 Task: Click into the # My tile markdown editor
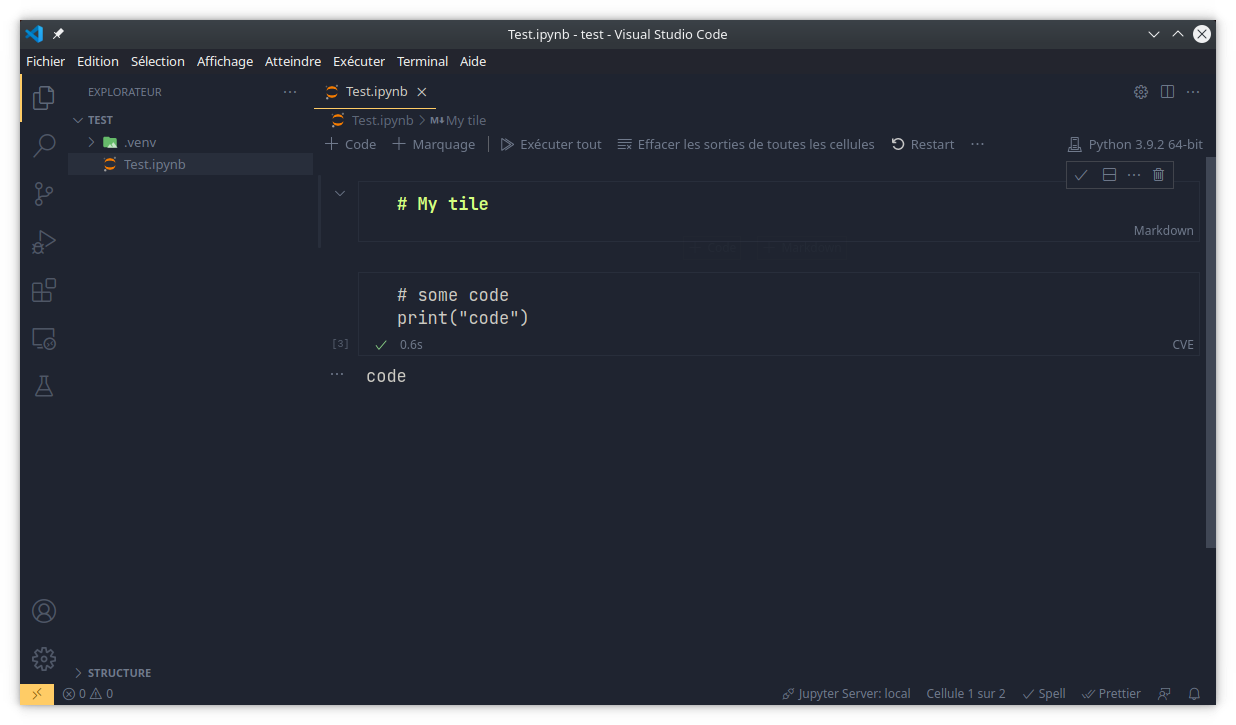[x=778, y=204]
